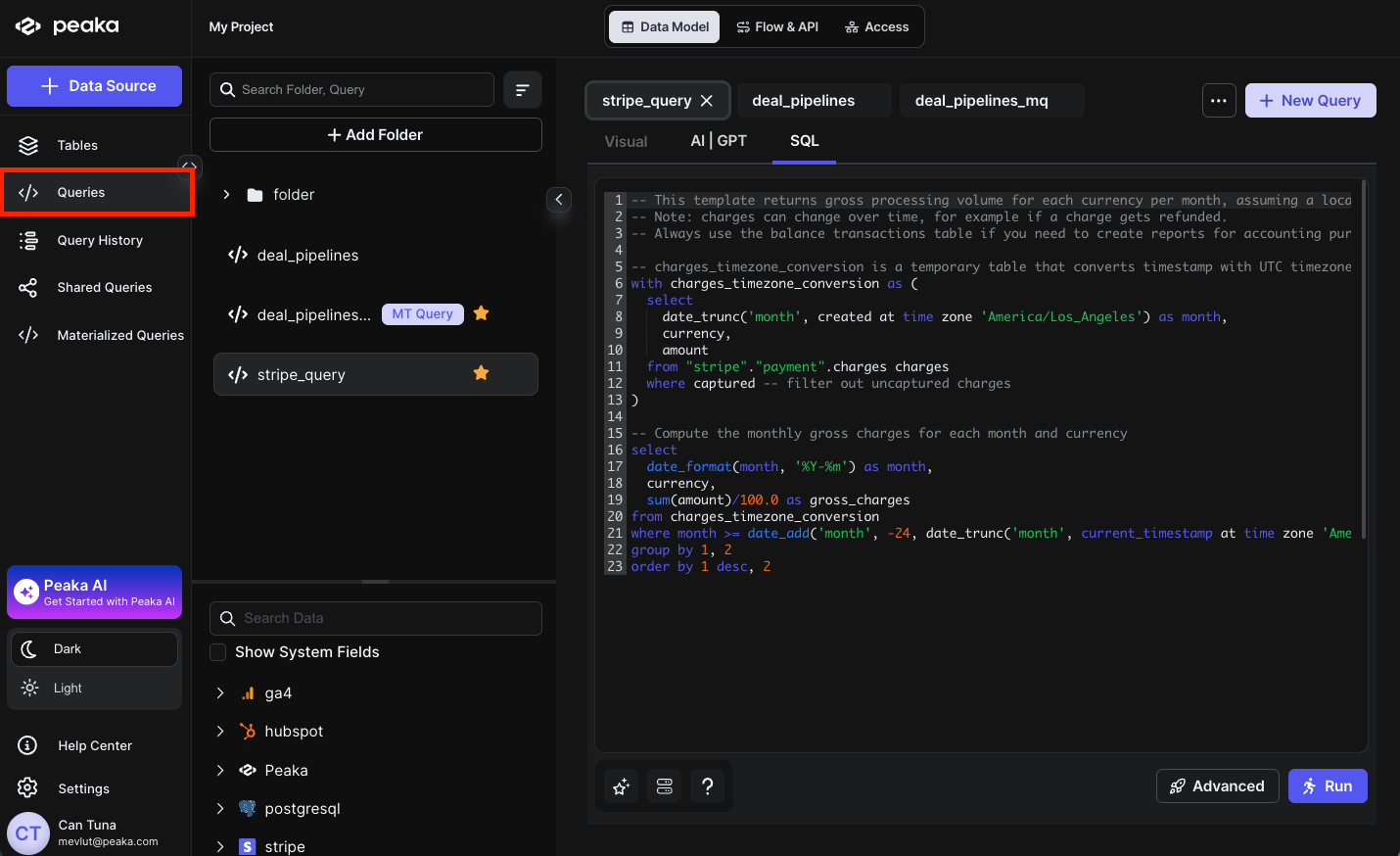Image resolution: width=1400 pixels, height=856 pixels.
Task: Open the Flow & API tab
Action: tap(777, 27)
